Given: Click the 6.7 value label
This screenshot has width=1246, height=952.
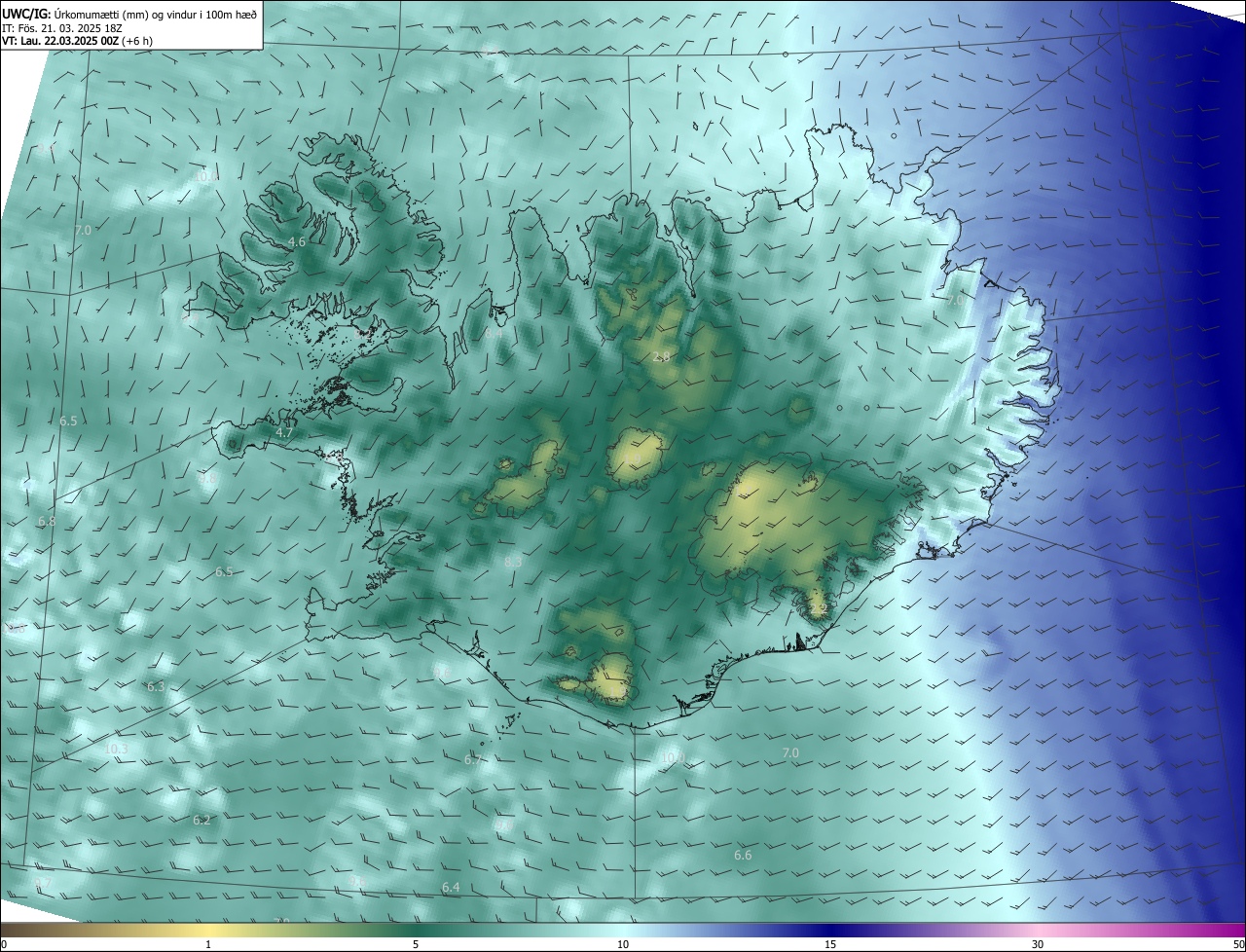Looking at the screenshot, I should [x=473, y=759].
